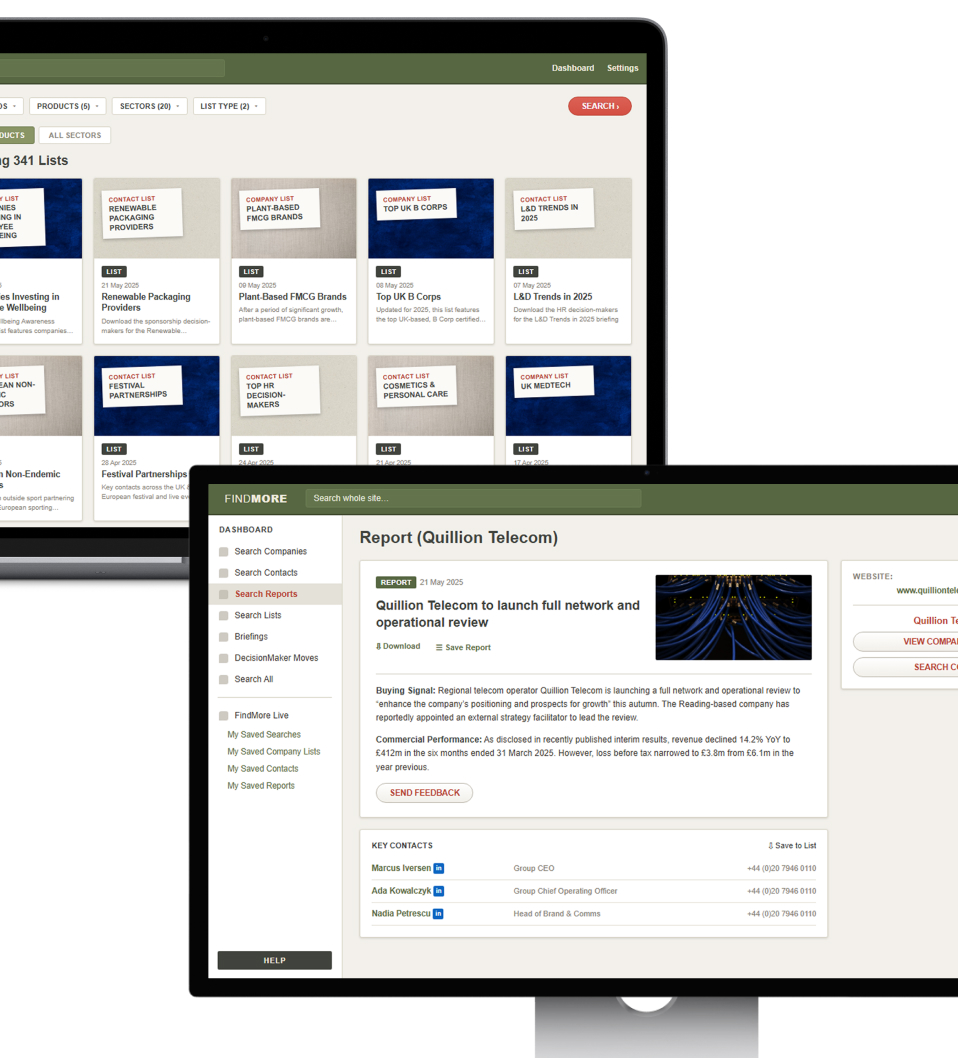Go to DecisionMaker Moves in sidebar

pos(276,658)
